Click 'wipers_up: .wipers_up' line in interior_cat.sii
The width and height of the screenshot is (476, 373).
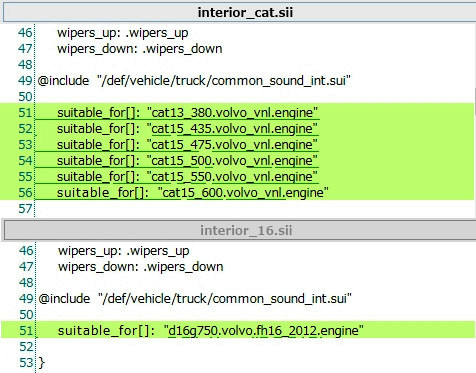tap(123, 33)
